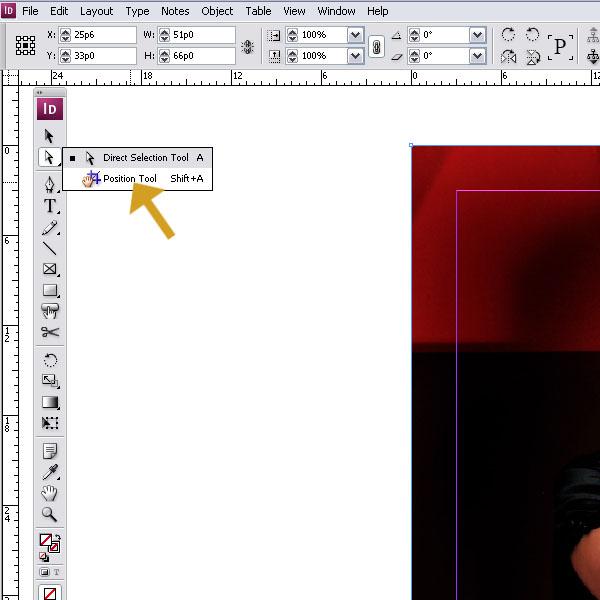Open the Edit menu
Screen dimensions: 600x600
click(59, 11)
